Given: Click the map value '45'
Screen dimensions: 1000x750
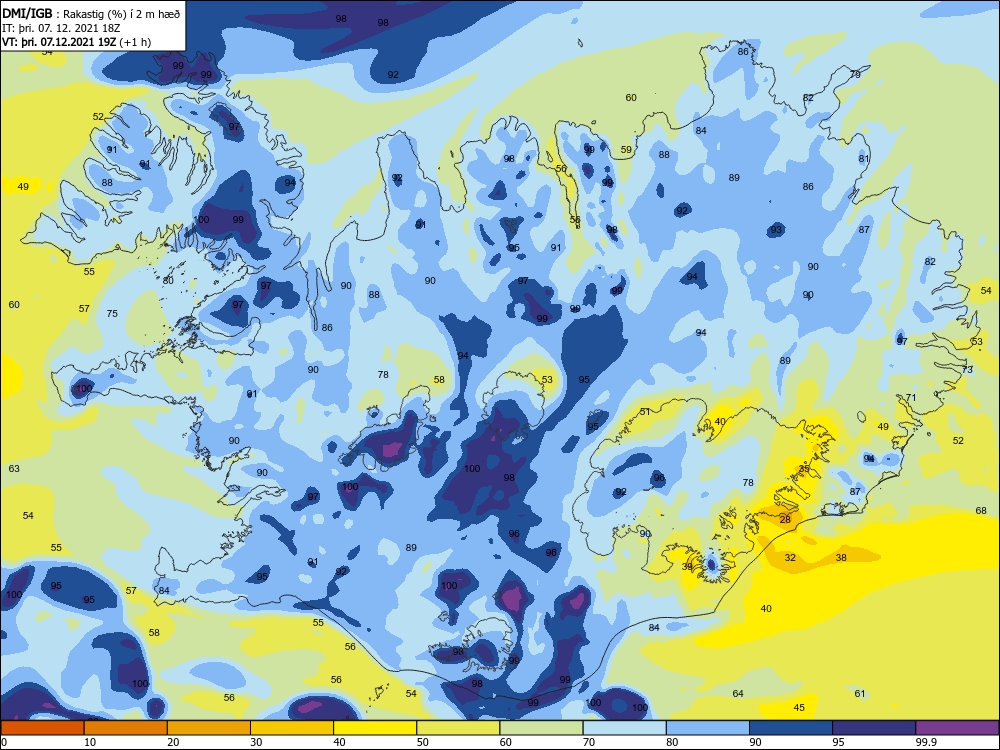Looking at the screenshot, I should point(799,707).
